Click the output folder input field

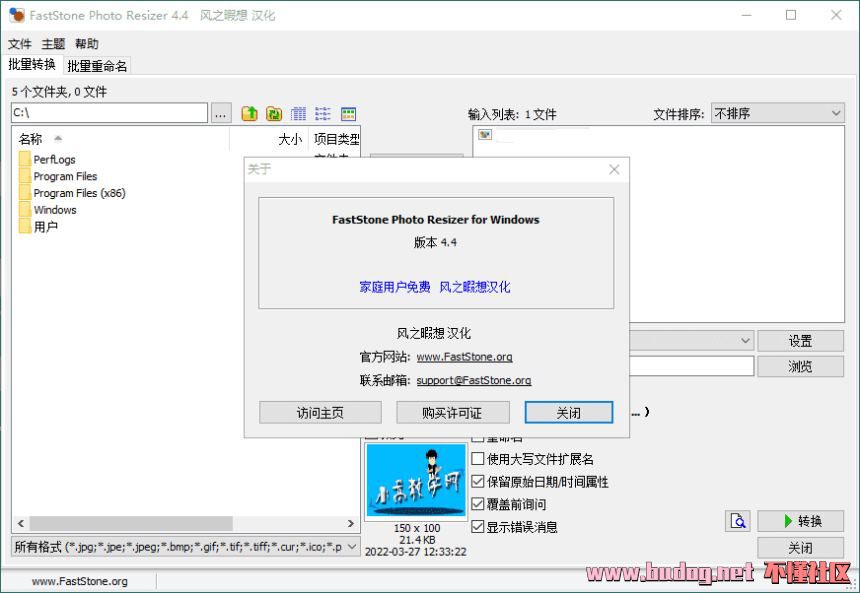(692, 366)
